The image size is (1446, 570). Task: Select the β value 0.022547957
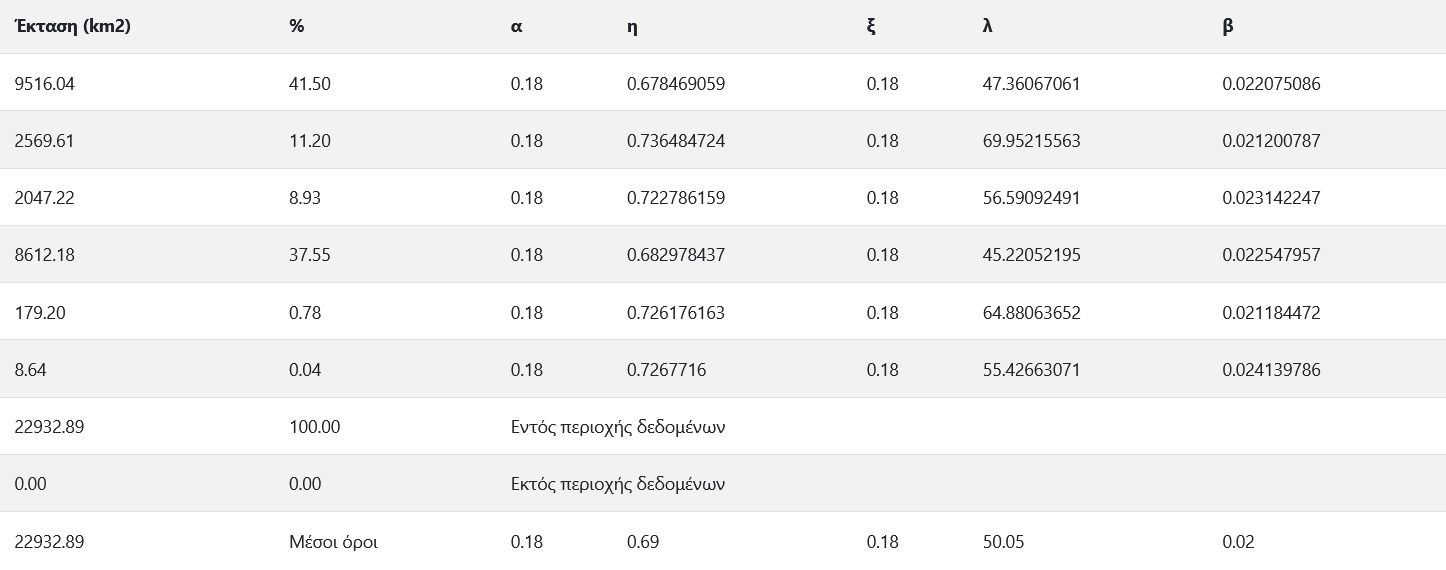(1271, 255)
